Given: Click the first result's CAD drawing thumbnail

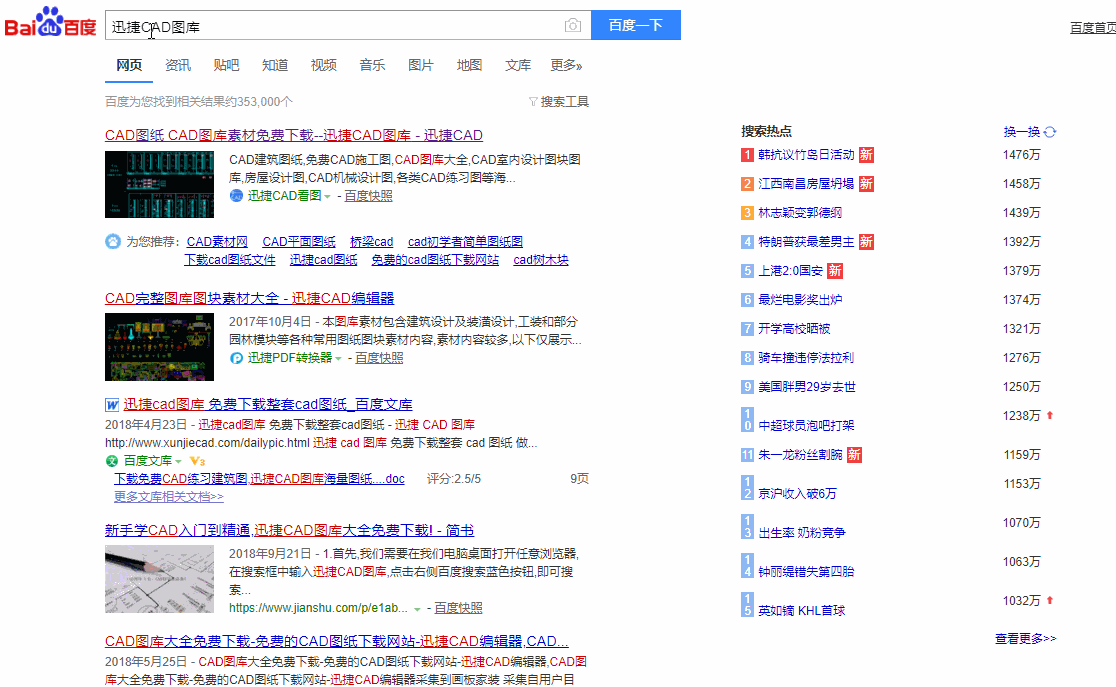Looking at the screenshot, I should (159, 184).
